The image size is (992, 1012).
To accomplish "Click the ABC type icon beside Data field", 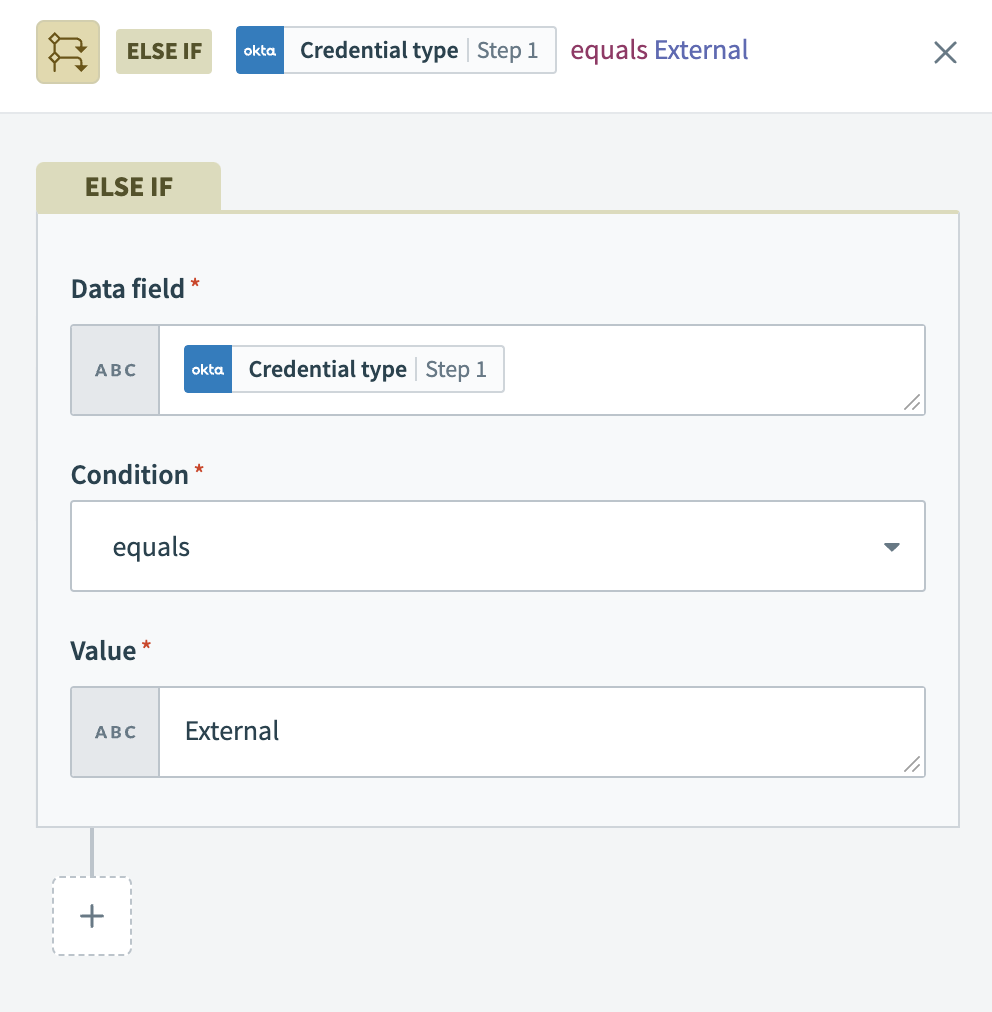I will (114, 369).
